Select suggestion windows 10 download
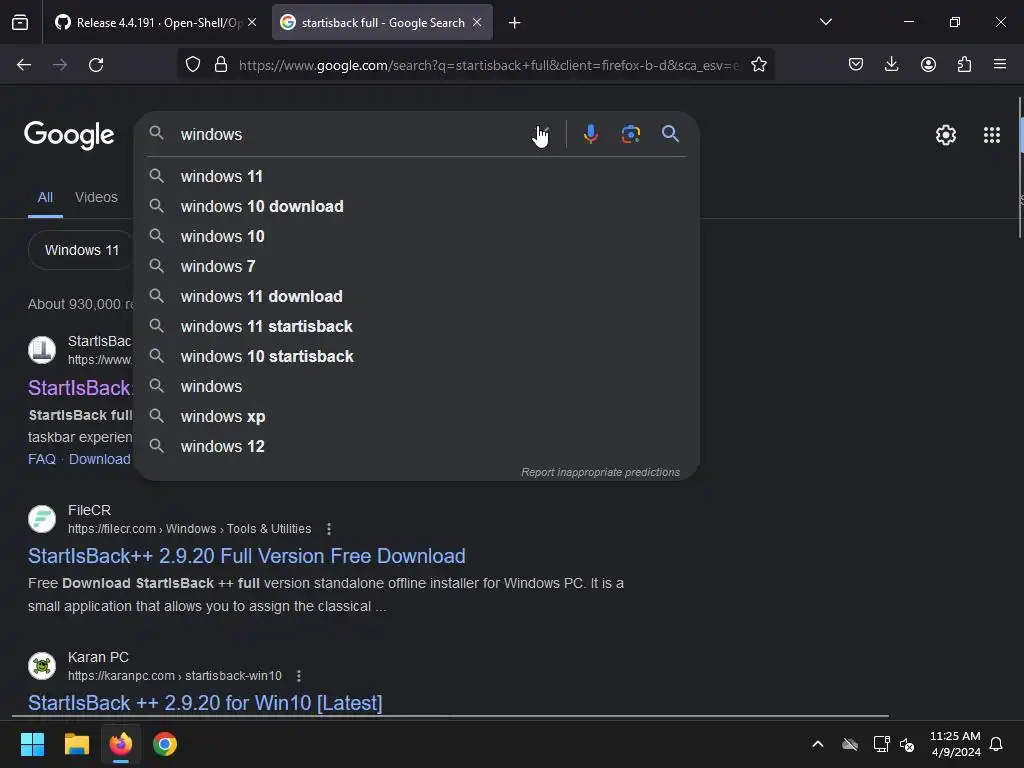This screenshot has height=768, width=1024. click(417, 206)
